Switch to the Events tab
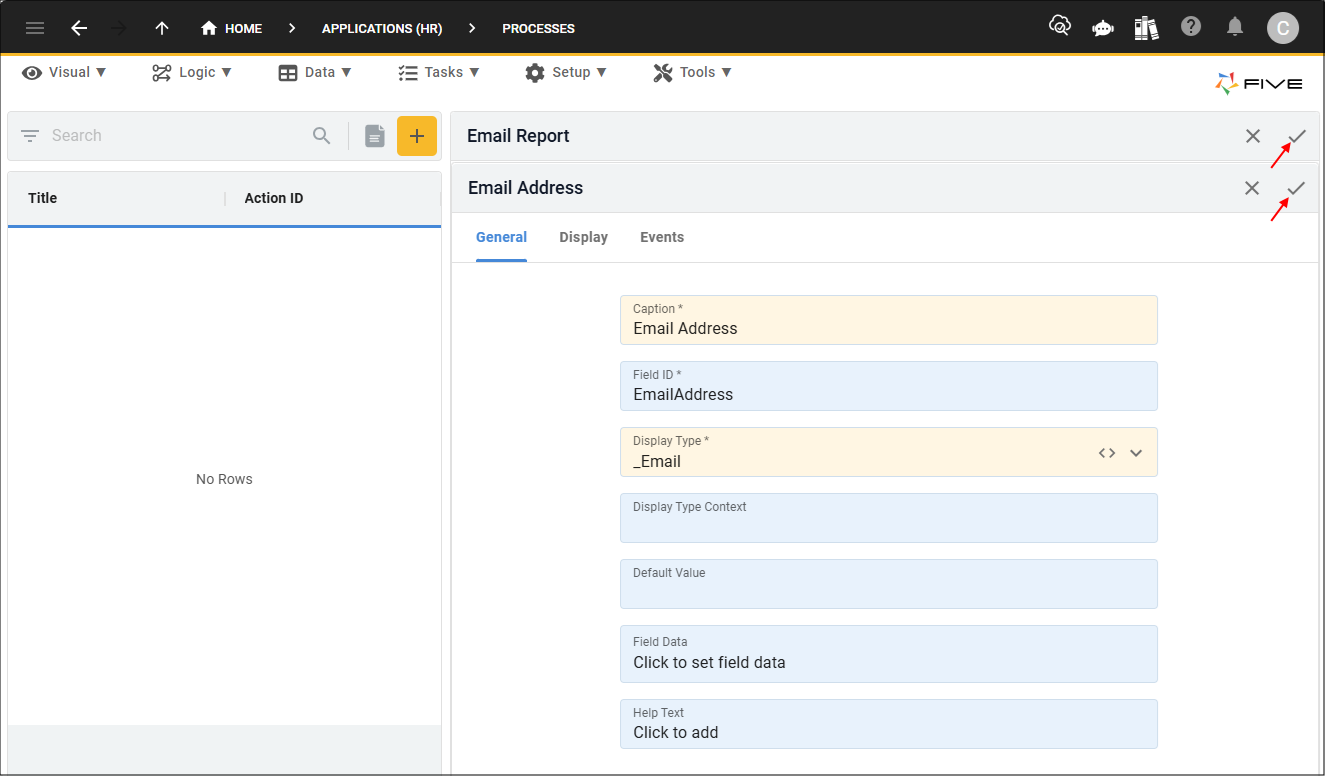 662,237
